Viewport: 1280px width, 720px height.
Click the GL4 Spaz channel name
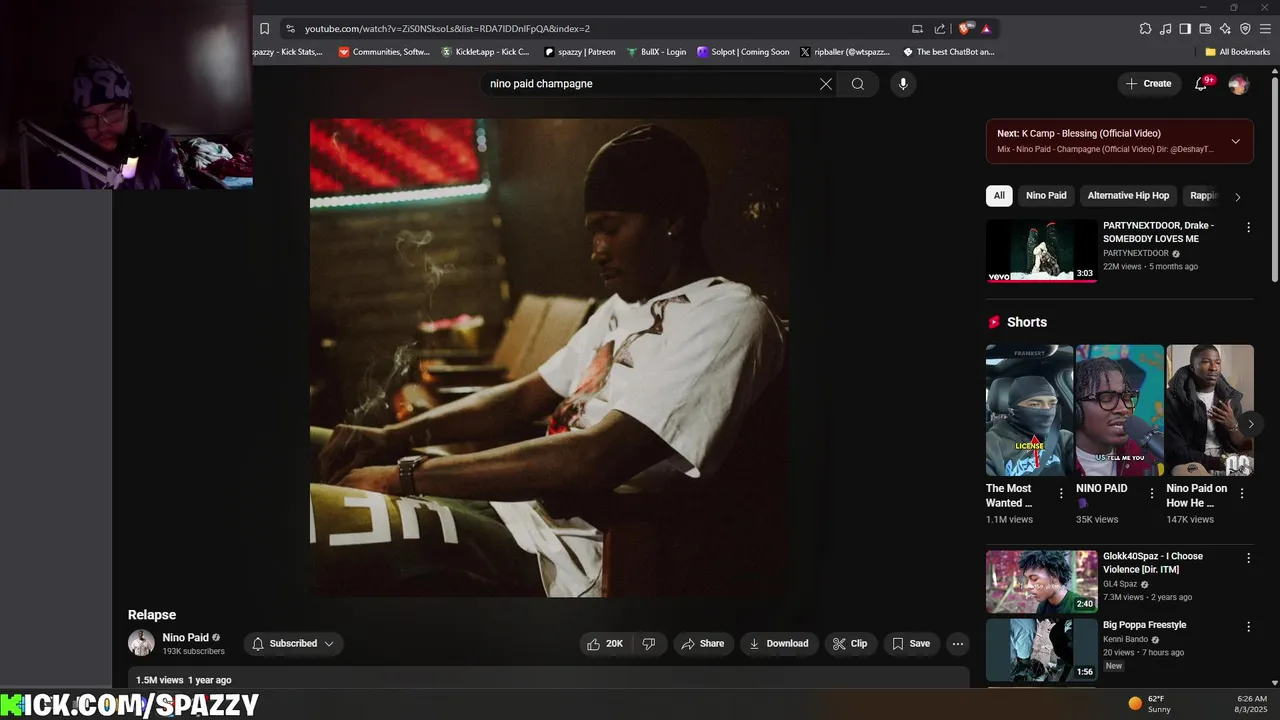pyautogui.click(x=1120, y=584)
